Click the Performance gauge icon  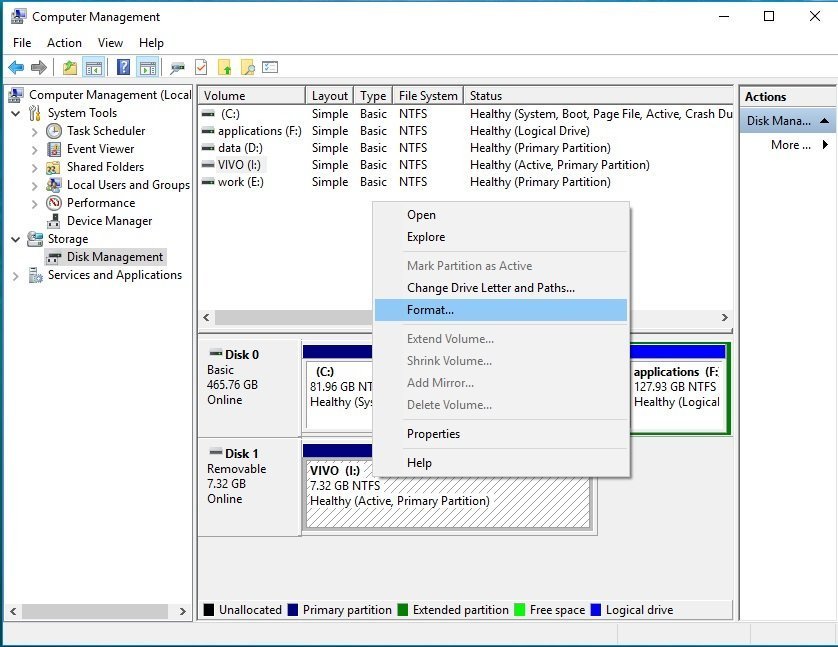[54, 203]
